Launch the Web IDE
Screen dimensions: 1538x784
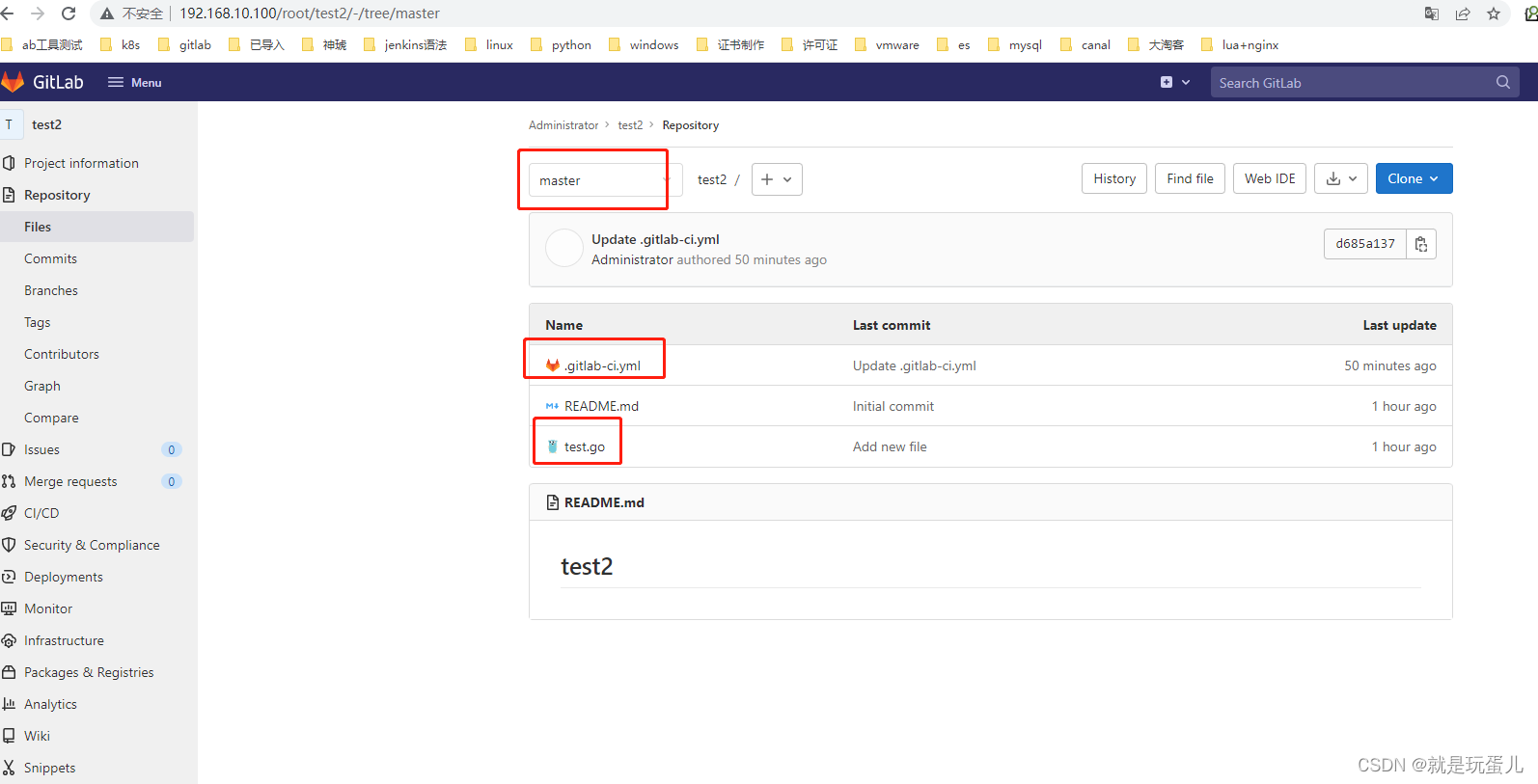coord(1270,178)
